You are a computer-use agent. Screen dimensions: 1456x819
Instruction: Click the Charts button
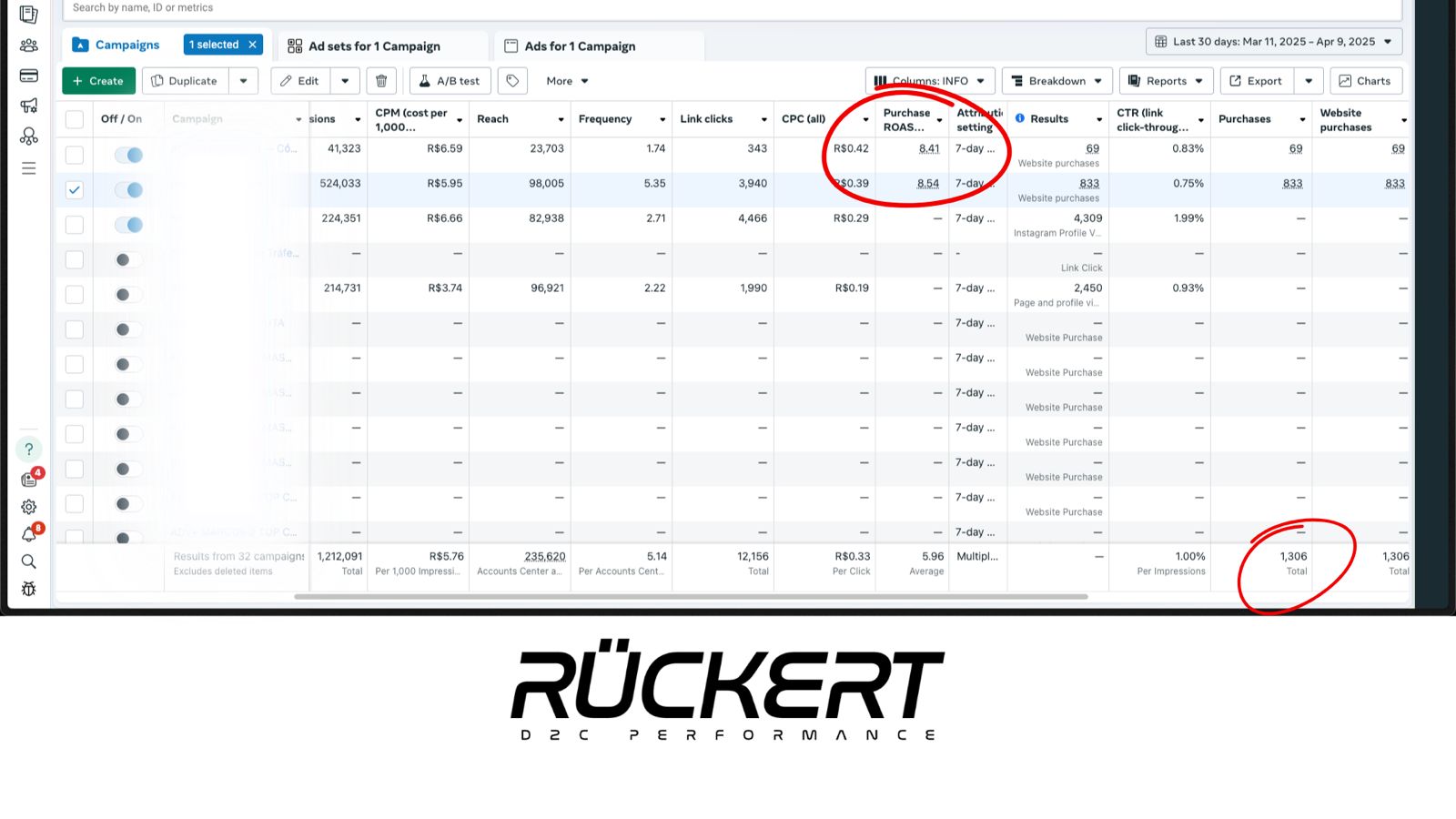[1366, 81]
